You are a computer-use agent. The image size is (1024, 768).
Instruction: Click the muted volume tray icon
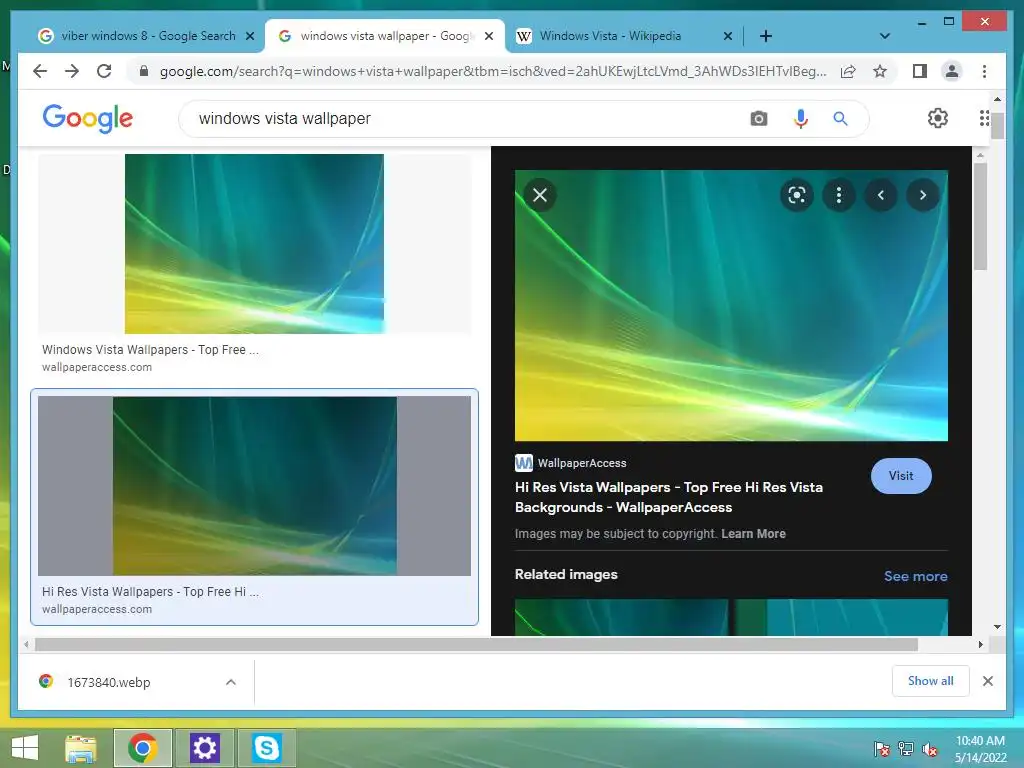930,749
